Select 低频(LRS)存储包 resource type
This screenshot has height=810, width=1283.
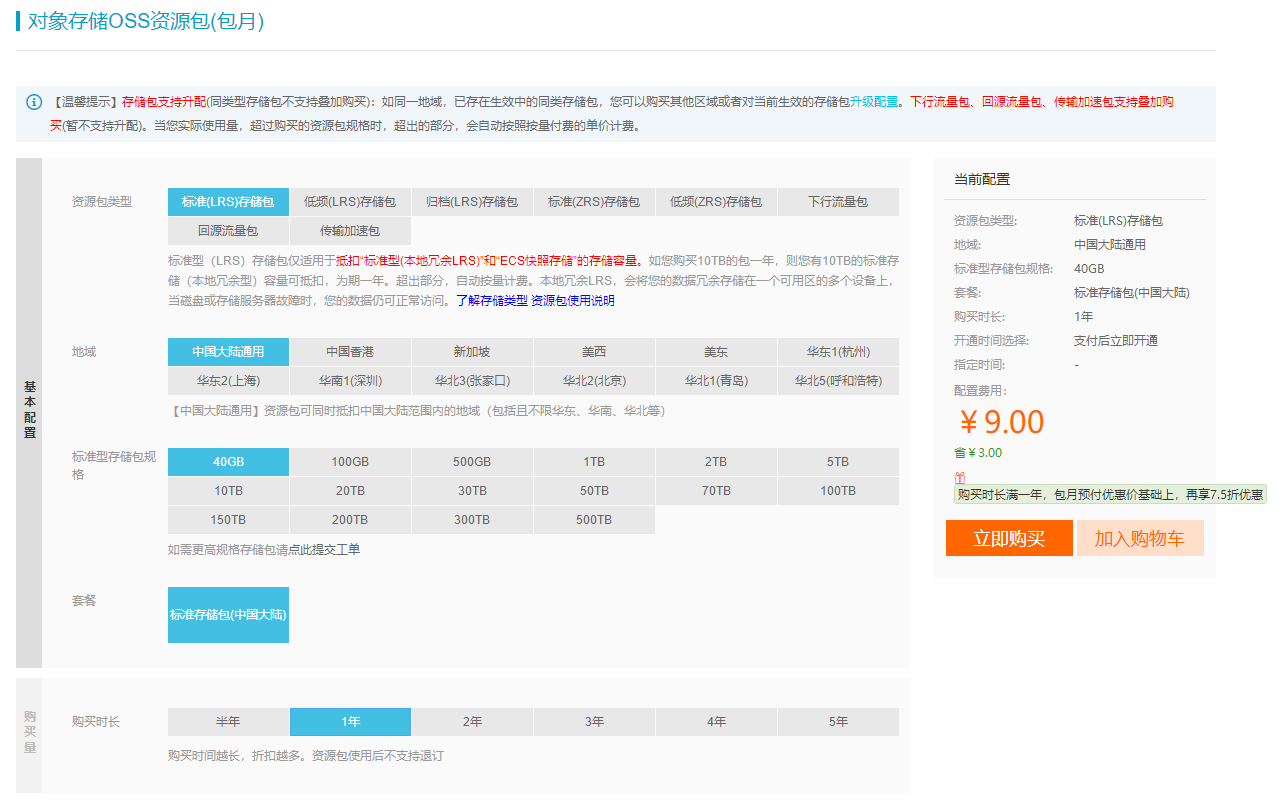pyautogui.click(x=350, y=202)
